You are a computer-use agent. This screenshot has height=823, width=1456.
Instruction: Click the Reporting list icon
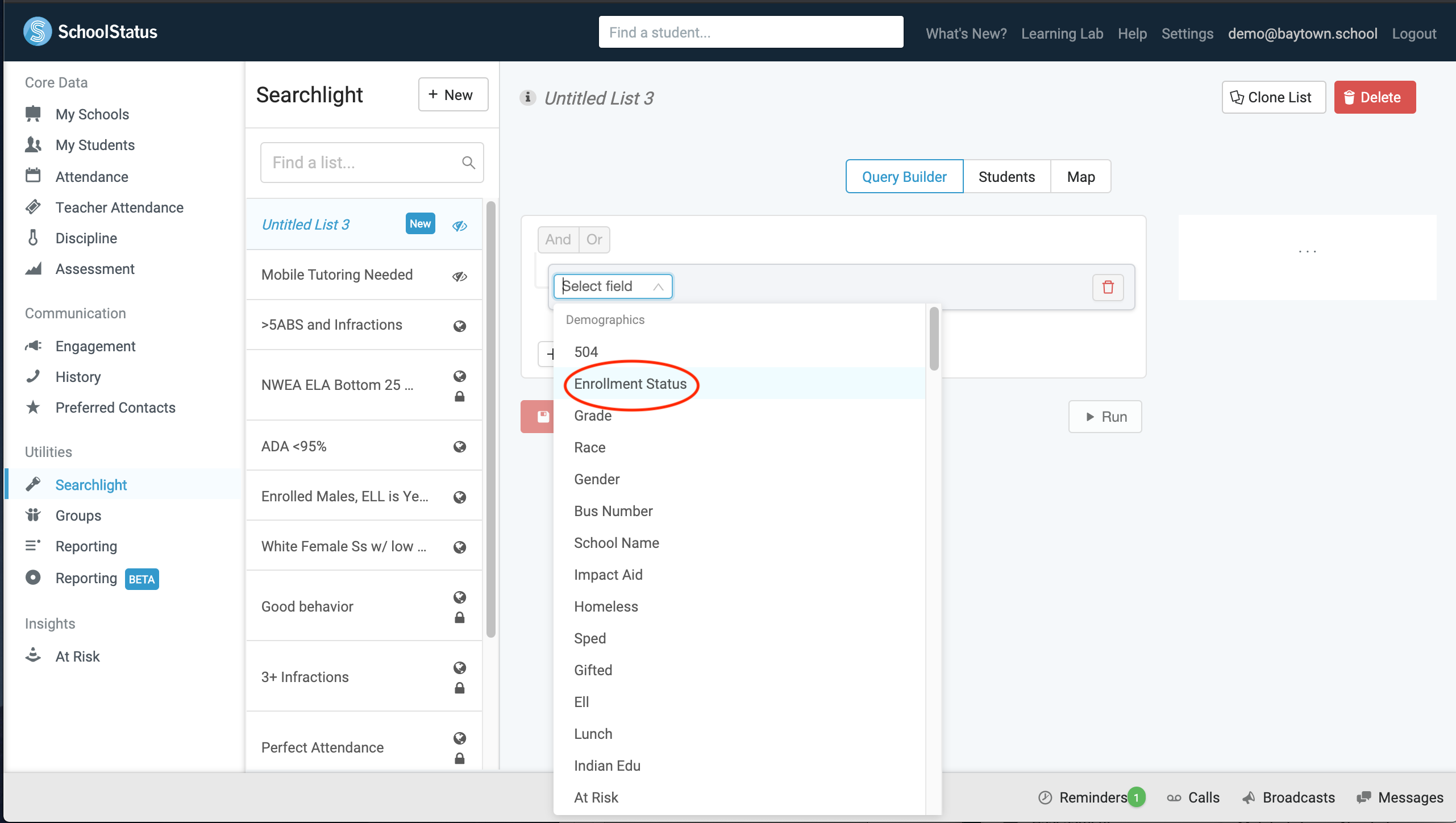point(33,546)
